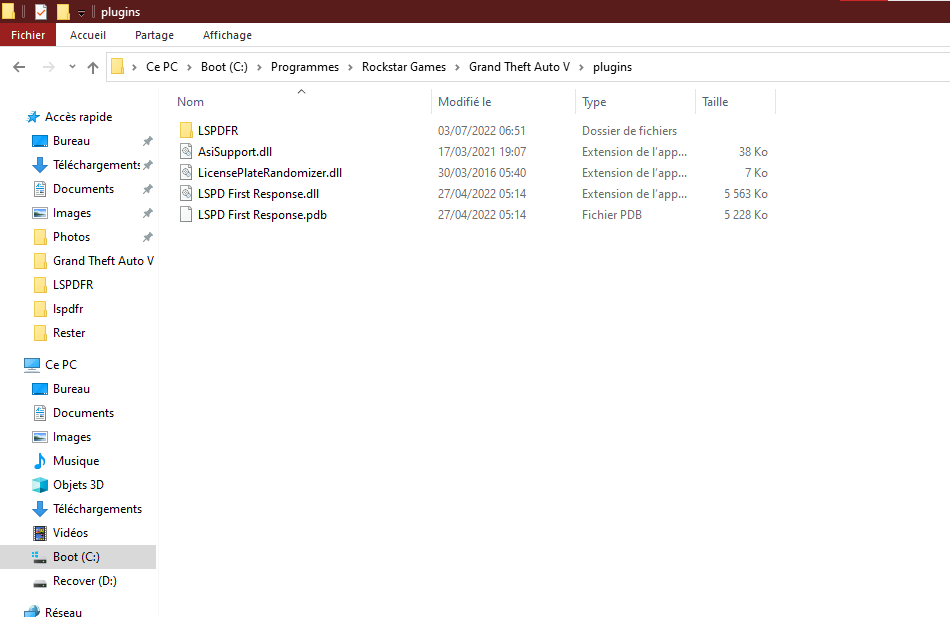
Task: Switch to the Accueil tab
Action: (x=88, y=35)
